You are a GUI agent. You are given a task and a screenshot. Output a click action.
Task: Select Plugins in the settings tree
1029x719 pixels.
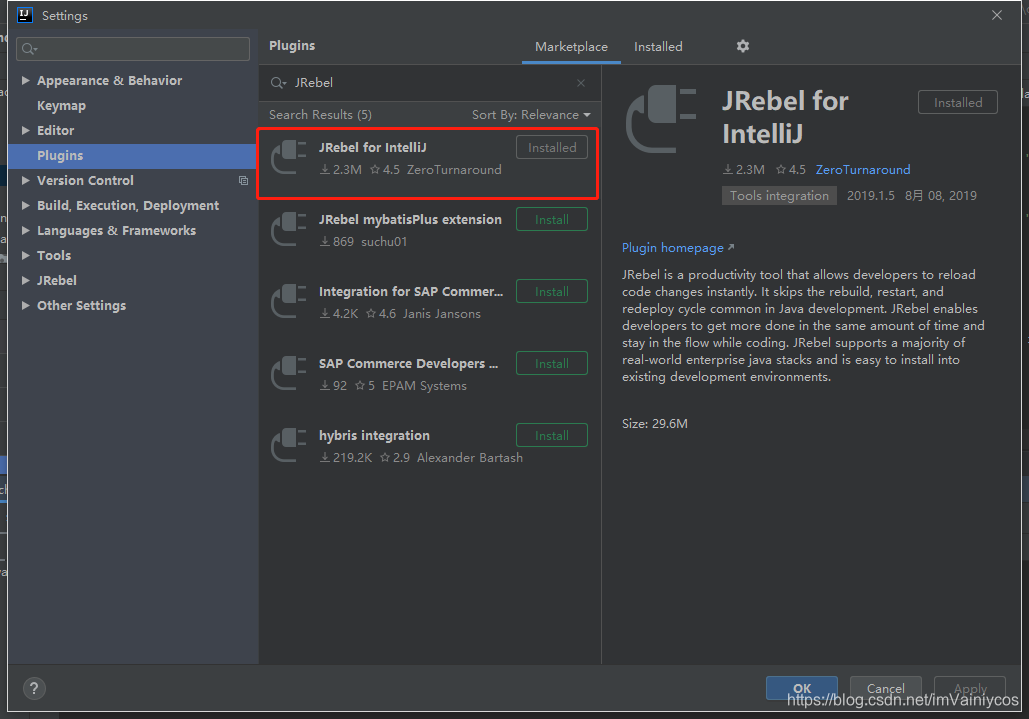[131, 155]
